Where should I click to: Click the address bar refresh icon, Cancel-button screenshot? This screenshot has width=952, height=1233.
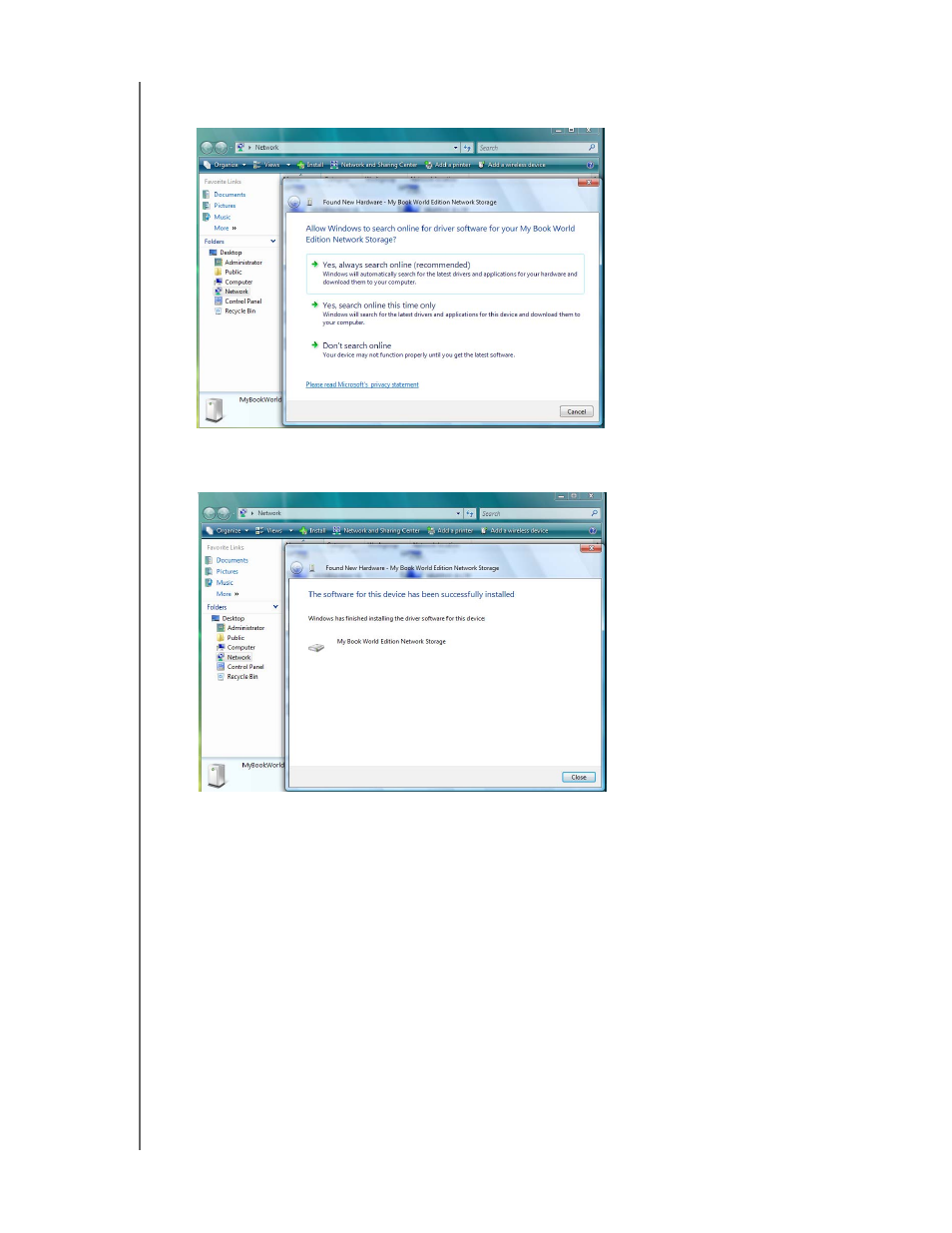(467, 148)
